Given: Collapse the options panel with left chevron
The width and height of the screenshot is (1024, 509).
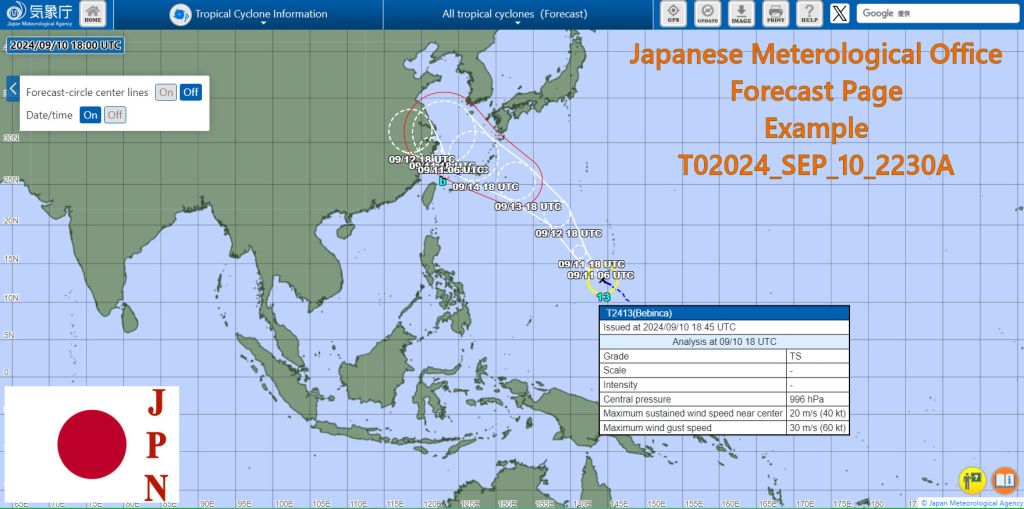Looking at the screenshot, I should tap(13, 87).
